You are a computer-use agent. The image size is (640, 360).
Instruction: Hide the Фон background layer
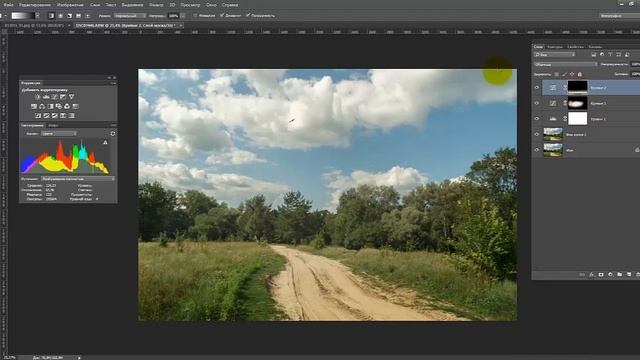537,150
